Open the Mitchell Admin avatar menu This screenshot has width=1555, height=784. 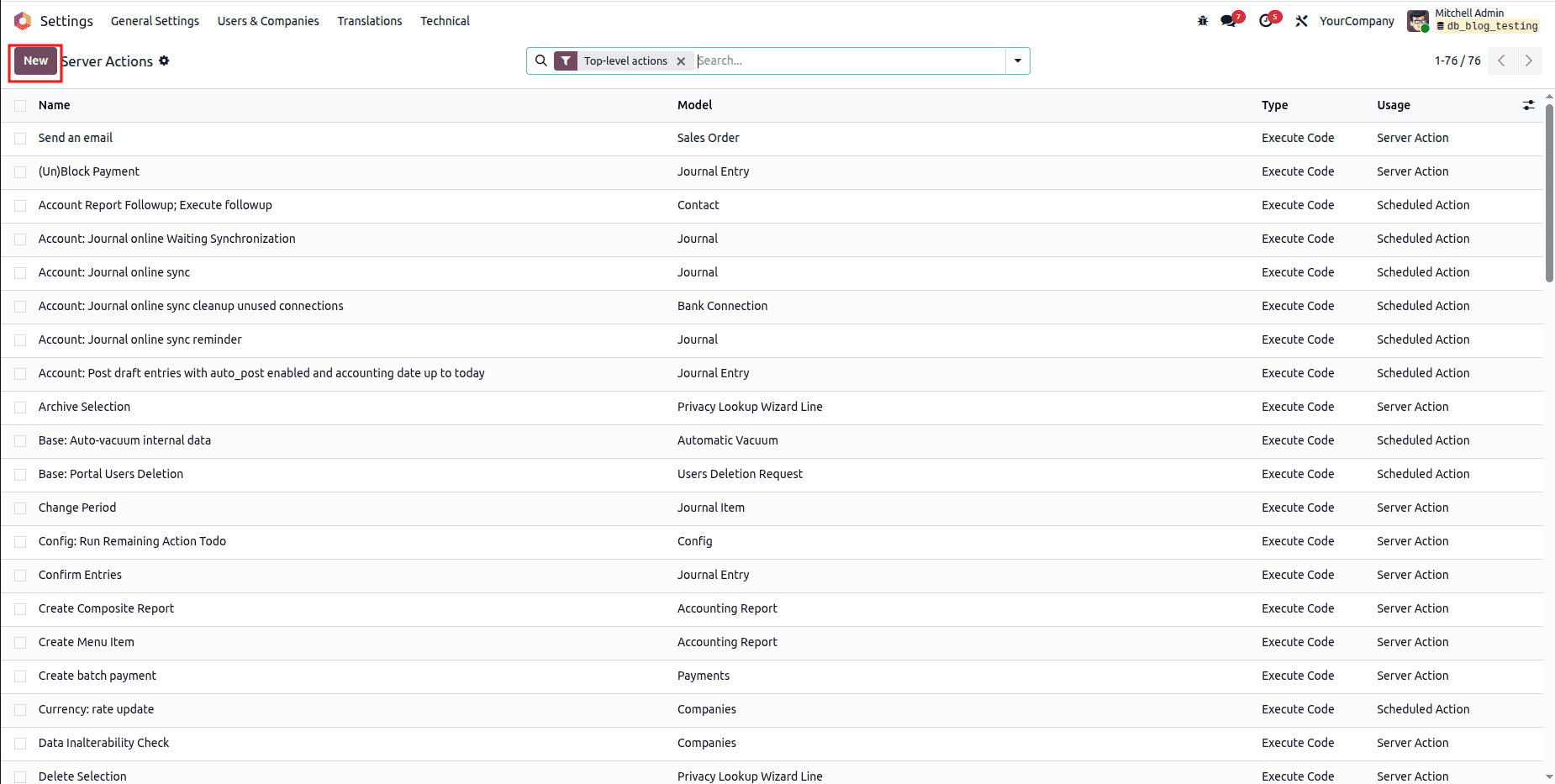tap(1419, 20)
